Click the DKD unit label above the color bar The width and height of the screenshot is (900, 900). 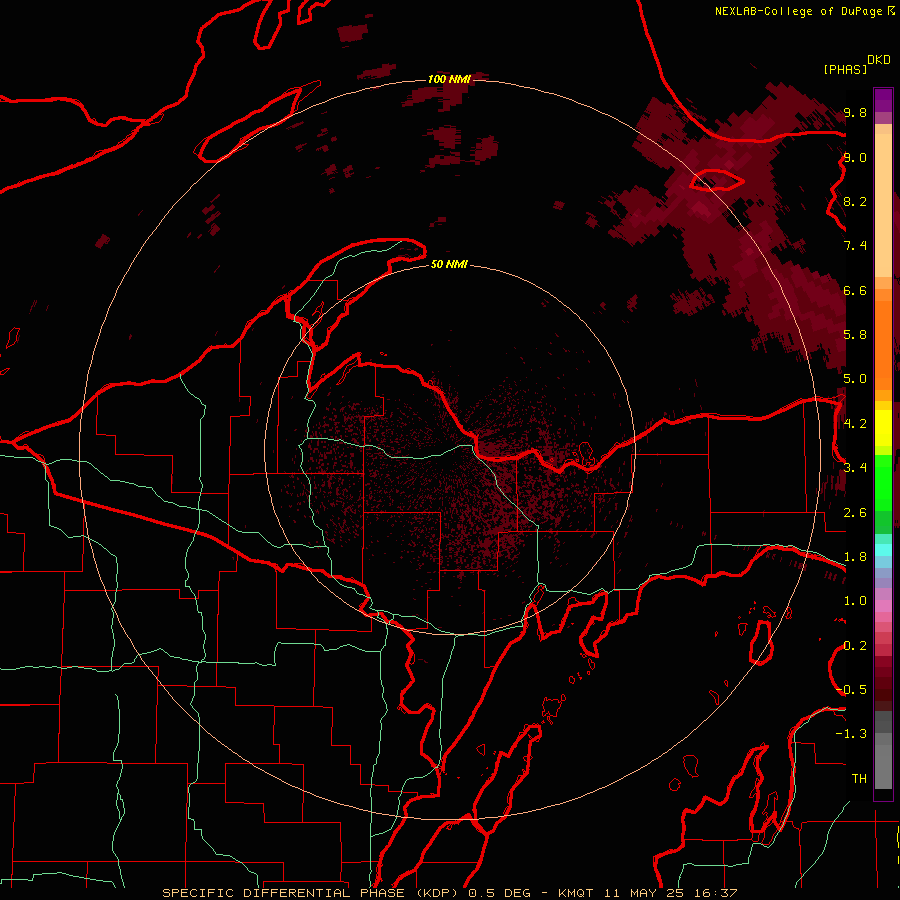click(878, 60)
